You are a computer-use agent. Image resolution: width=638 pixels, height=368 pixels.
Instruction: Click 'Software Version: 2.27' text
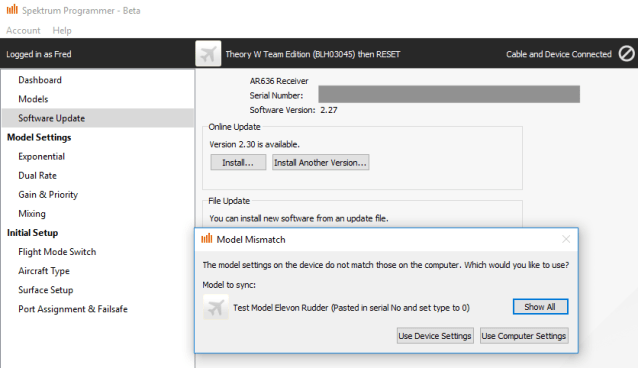point(293,110)
